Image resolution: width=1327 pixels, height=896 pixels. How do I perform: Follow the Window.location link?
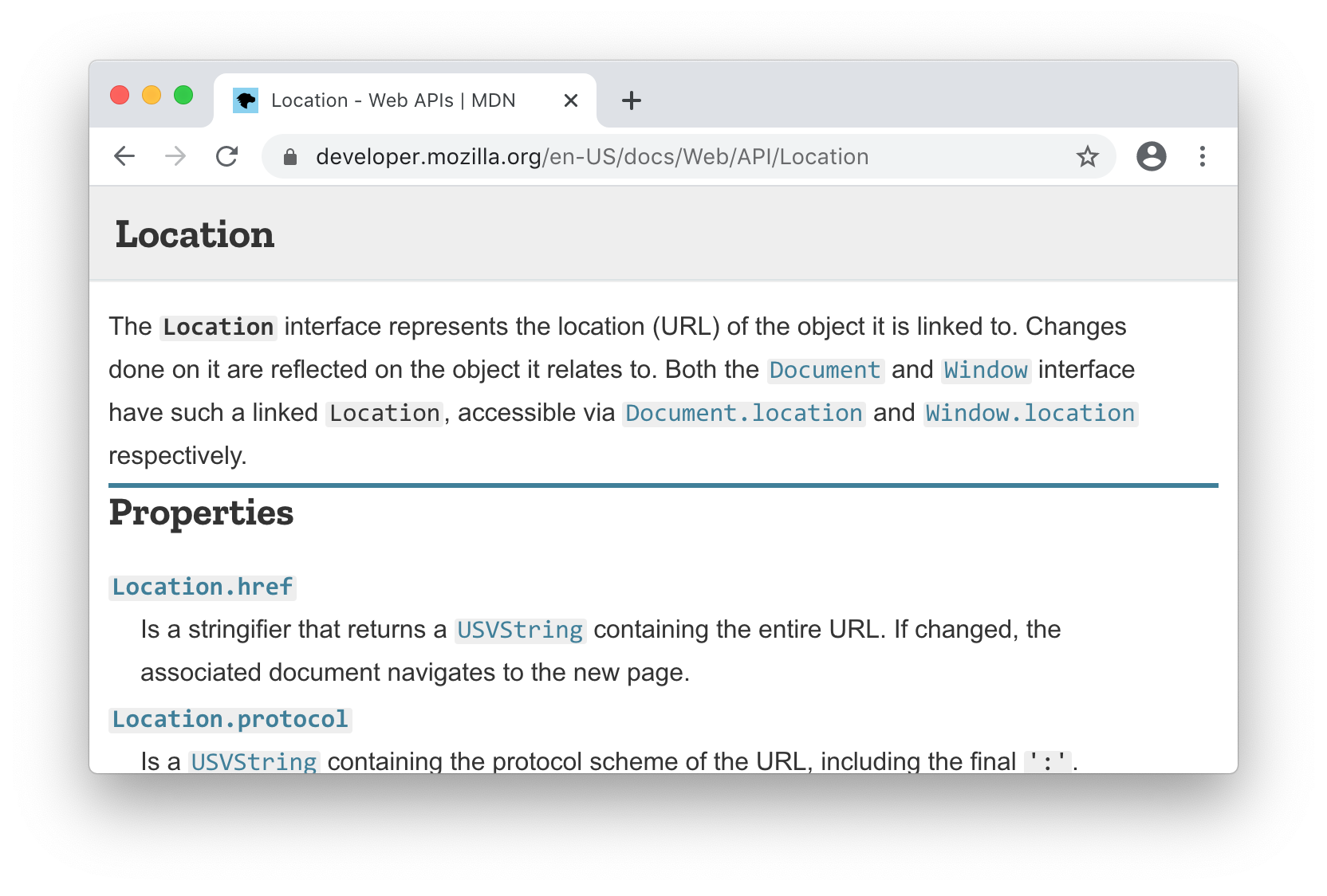(1030, 413)
